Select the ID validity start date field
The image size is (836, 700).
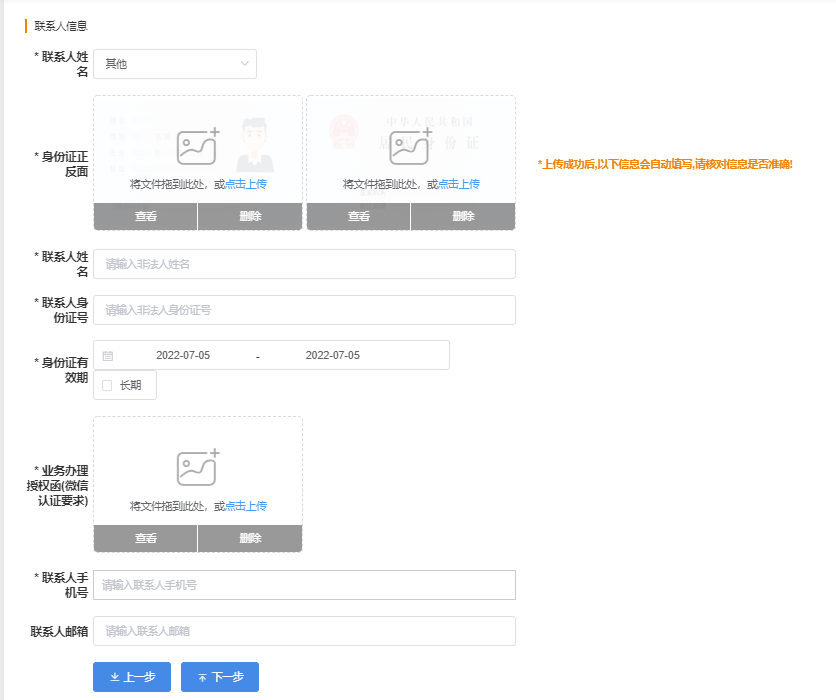point(183,356)
